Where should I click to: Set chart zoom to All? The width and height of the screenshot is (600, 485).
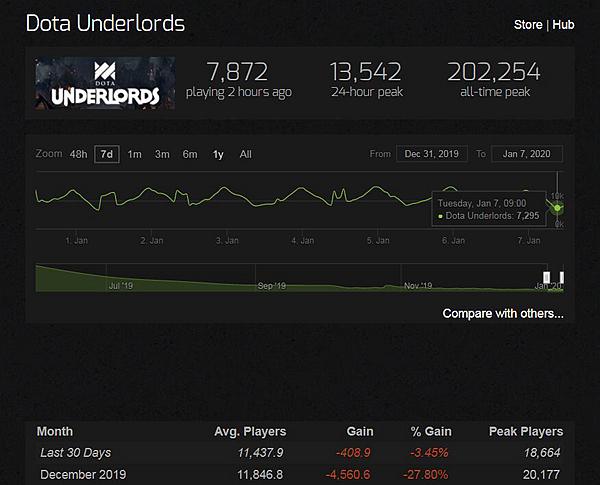coord(246,154)
